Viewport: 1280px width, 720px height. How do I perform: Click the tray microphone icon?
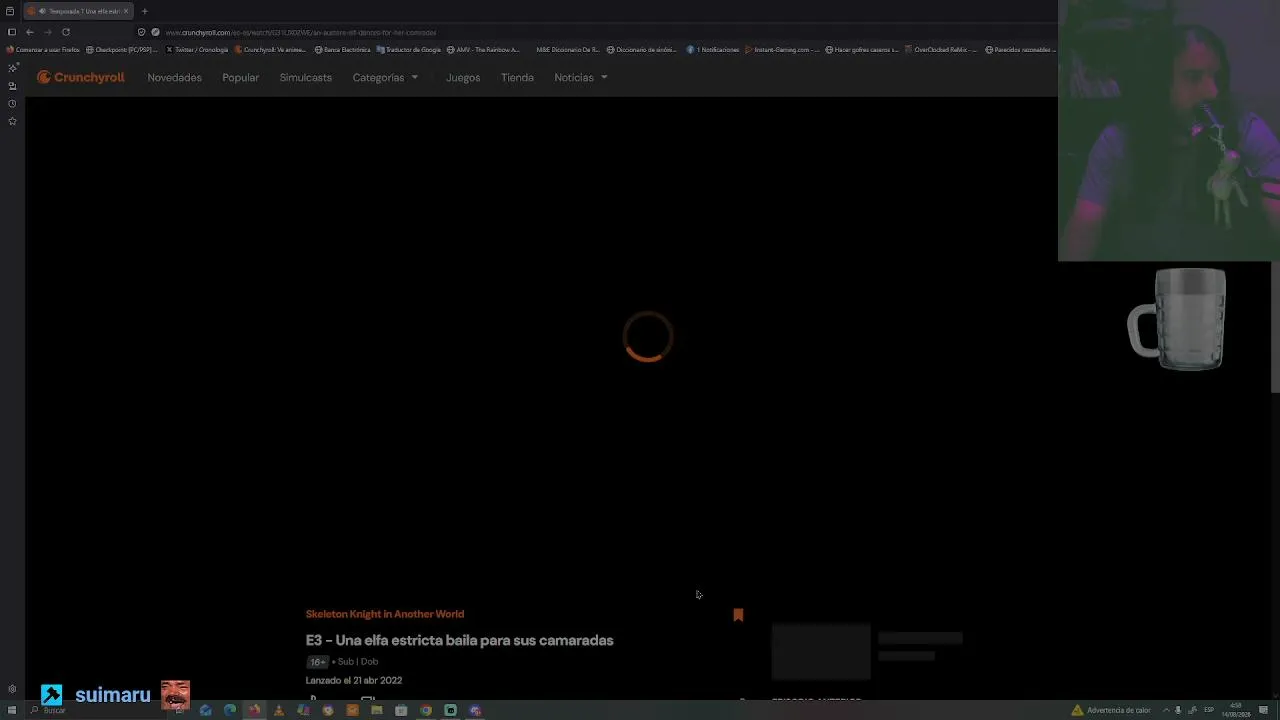(x=1178, y=710)
